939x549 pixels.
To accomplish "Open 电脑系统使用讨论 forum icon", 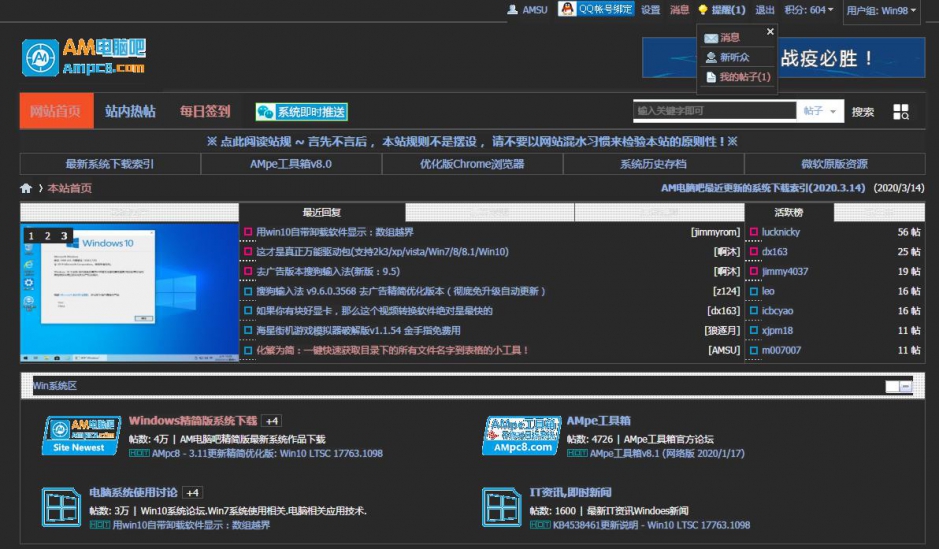I will [x=61, y=508].
